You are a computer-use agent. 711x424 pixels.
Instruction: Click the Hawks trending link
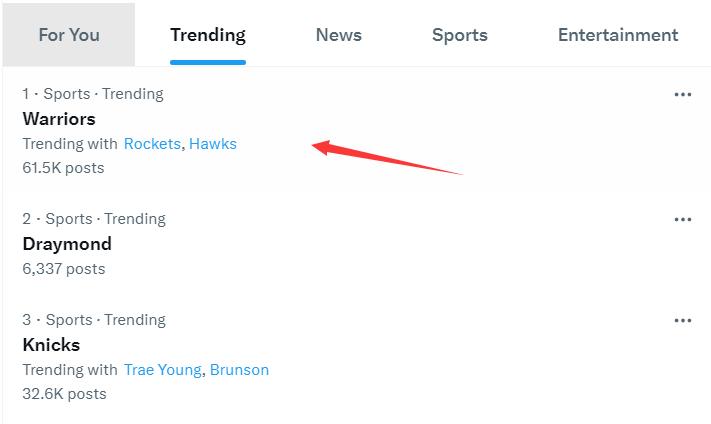point(213,144)
